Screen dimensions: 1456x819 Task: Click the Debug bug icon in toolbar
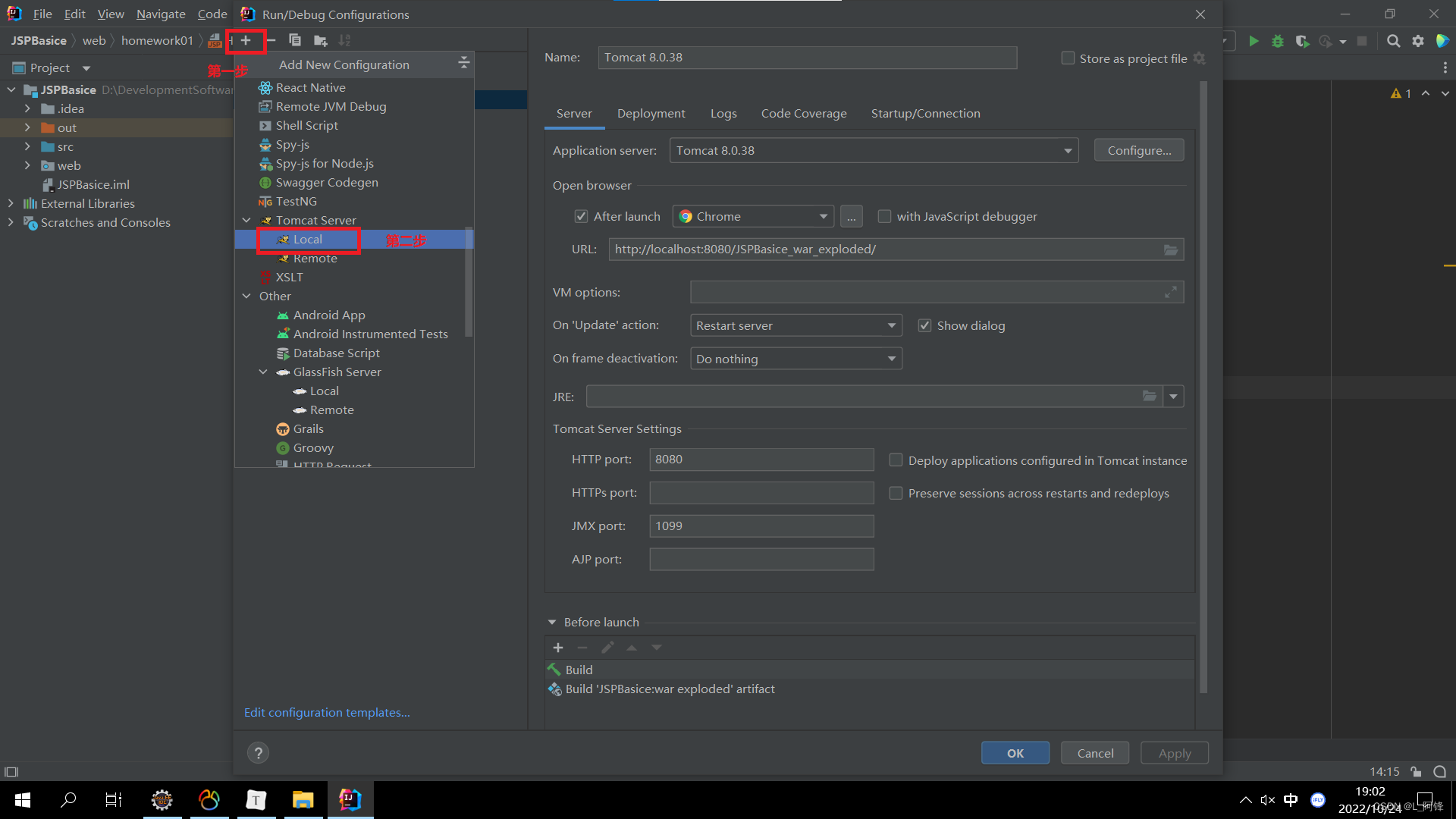point(1278,41)
